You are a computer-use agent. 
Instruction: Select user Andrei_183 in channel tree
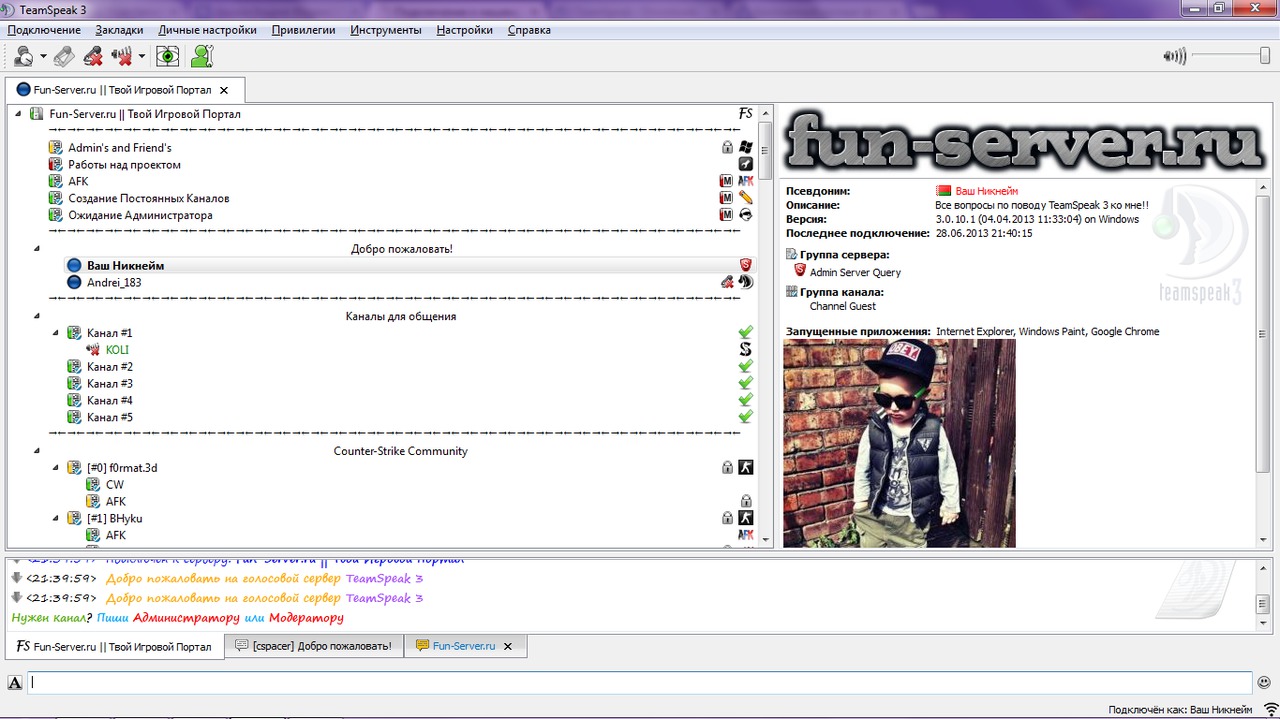(x=114, y=283)
